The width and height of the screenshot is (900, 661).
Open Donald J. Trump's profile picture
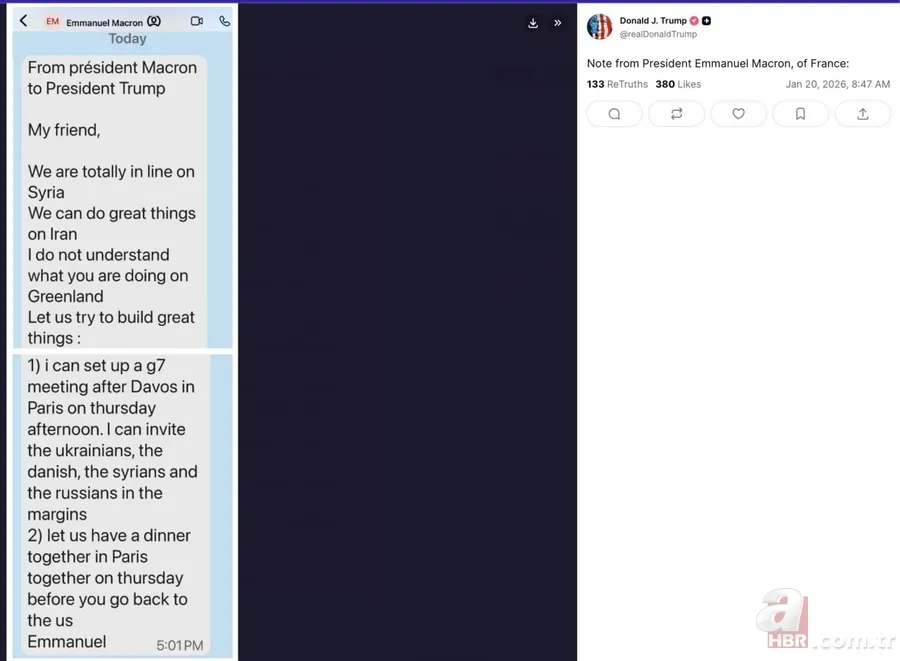[599, 27]
